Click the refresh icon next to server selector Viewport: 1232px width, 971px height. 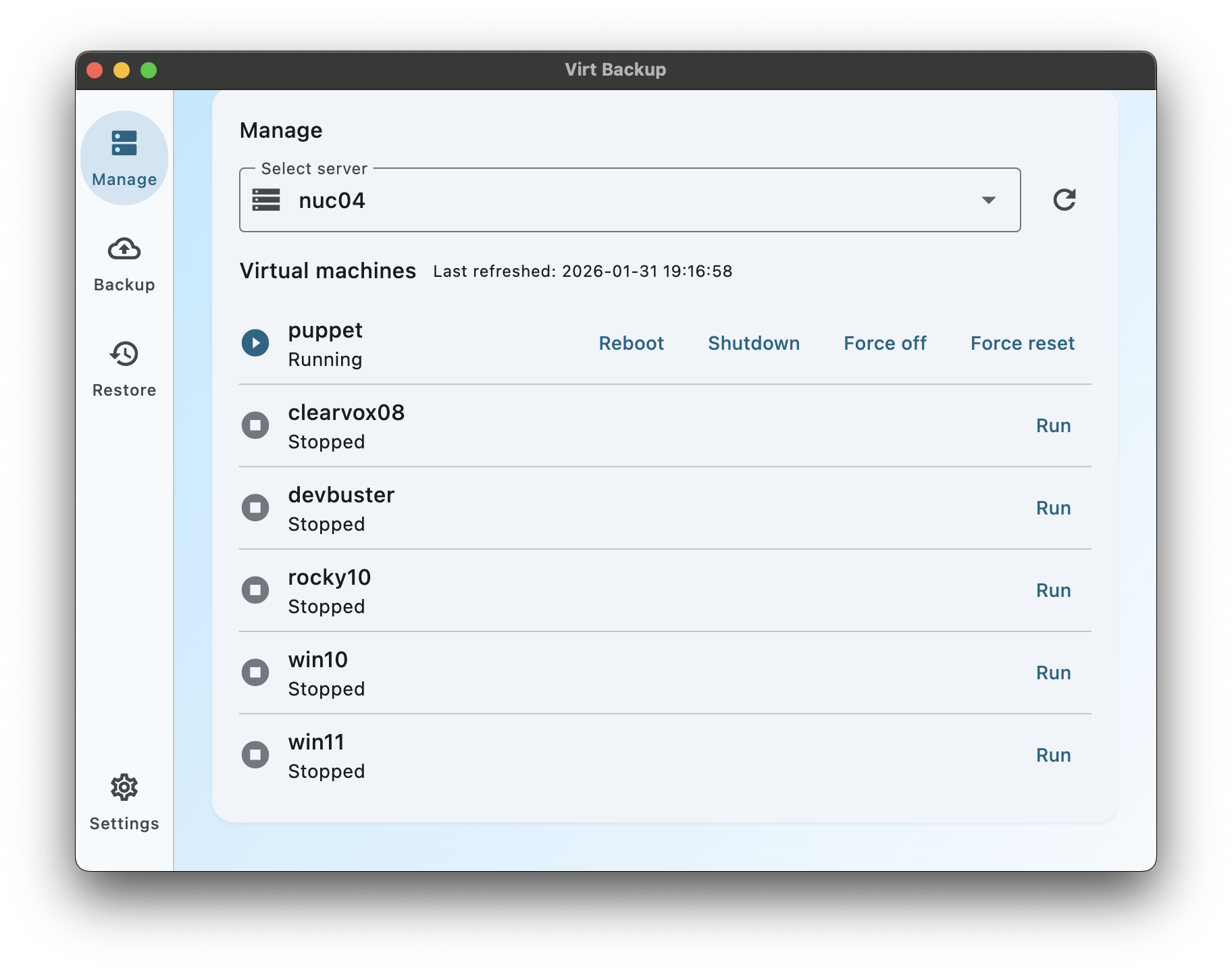pyautogui.click(x=1064, y=200)
